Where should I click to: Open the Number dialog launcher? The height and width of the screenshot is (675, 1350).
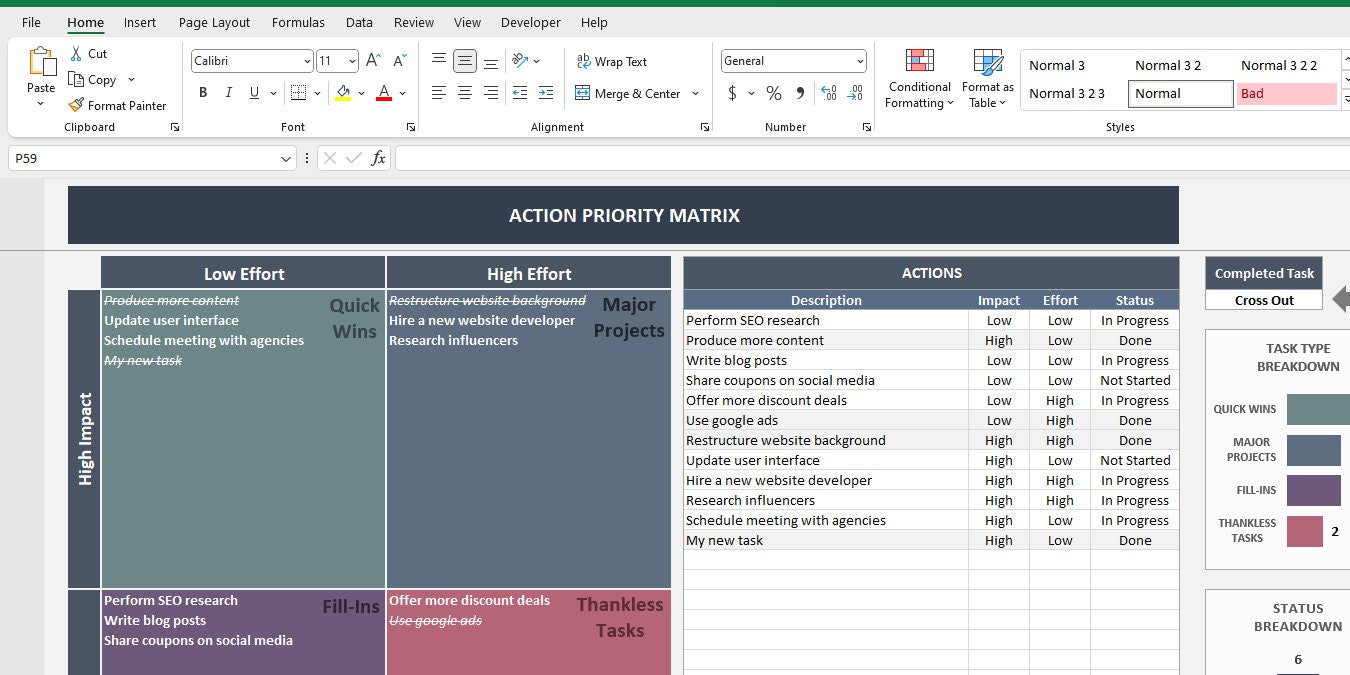pos(866,127)
